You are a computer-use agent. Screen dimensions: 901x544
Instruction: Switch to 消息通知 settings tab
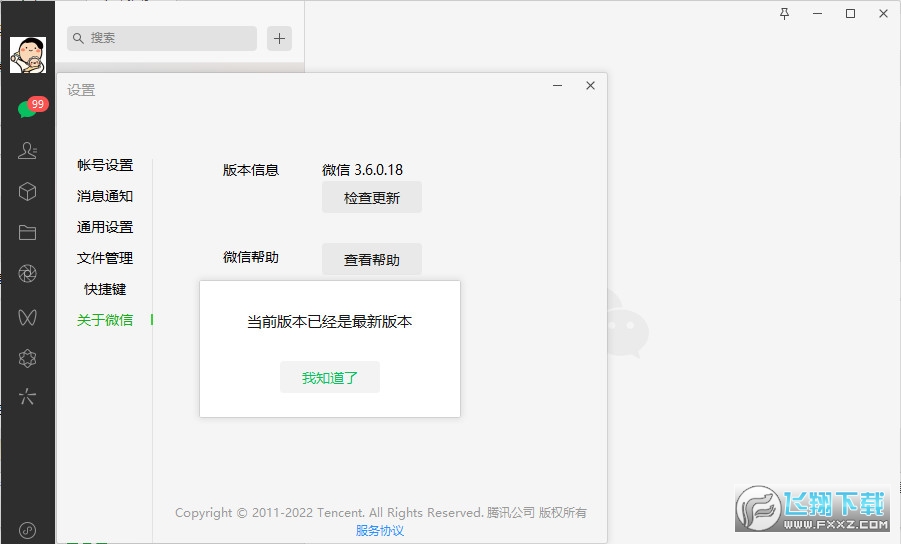click(x=105, y=197)
